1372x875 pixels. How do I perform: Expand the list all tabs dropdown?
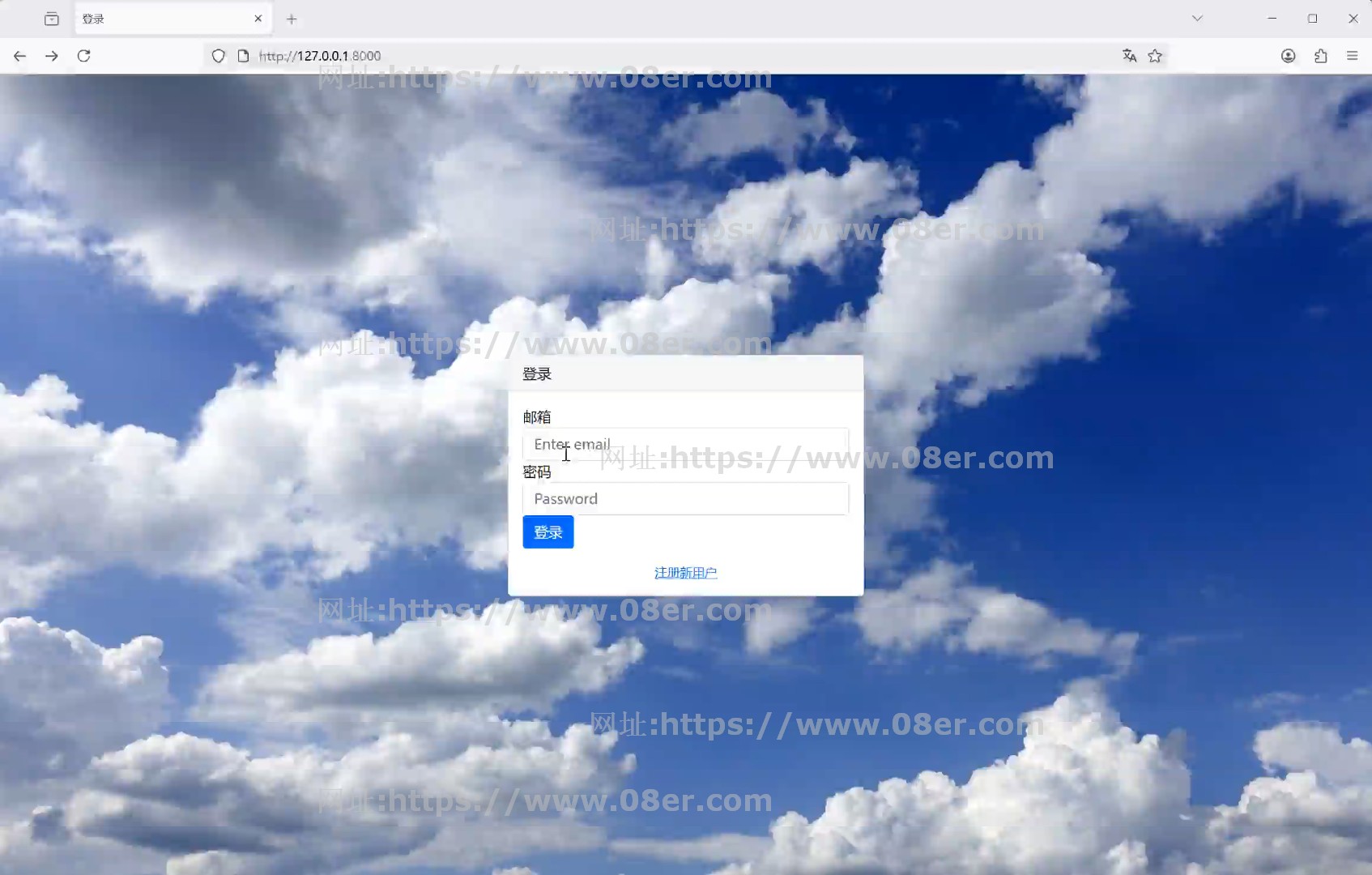[1197, 19]
